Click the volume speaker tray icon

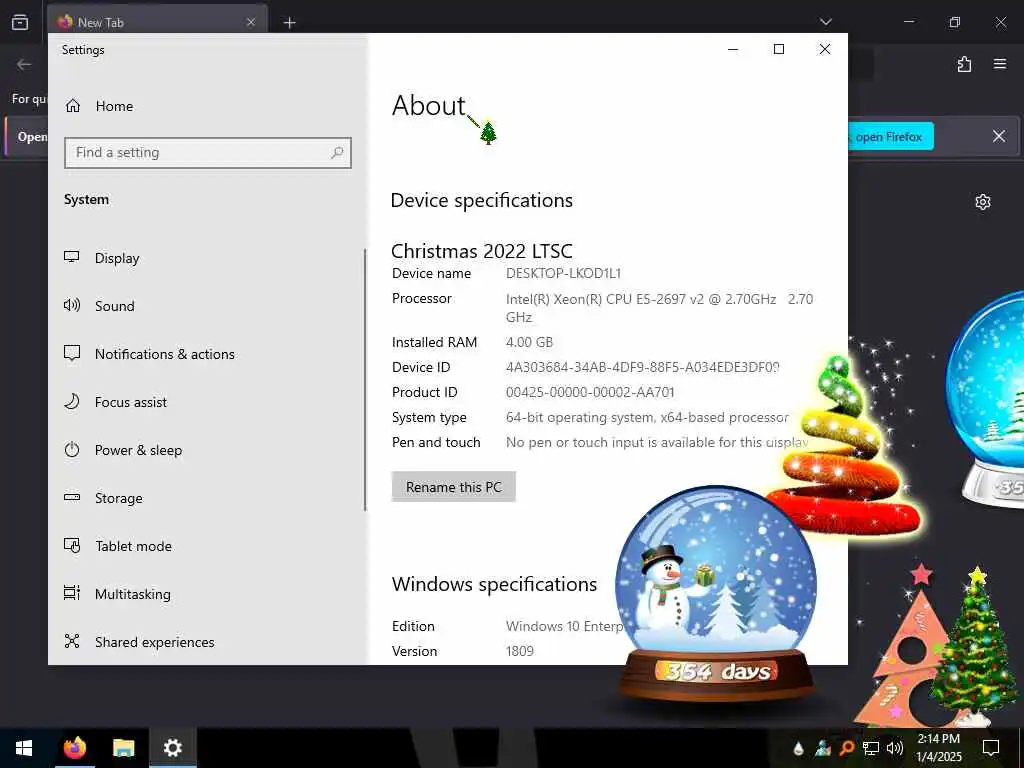[x=895, y=748]
